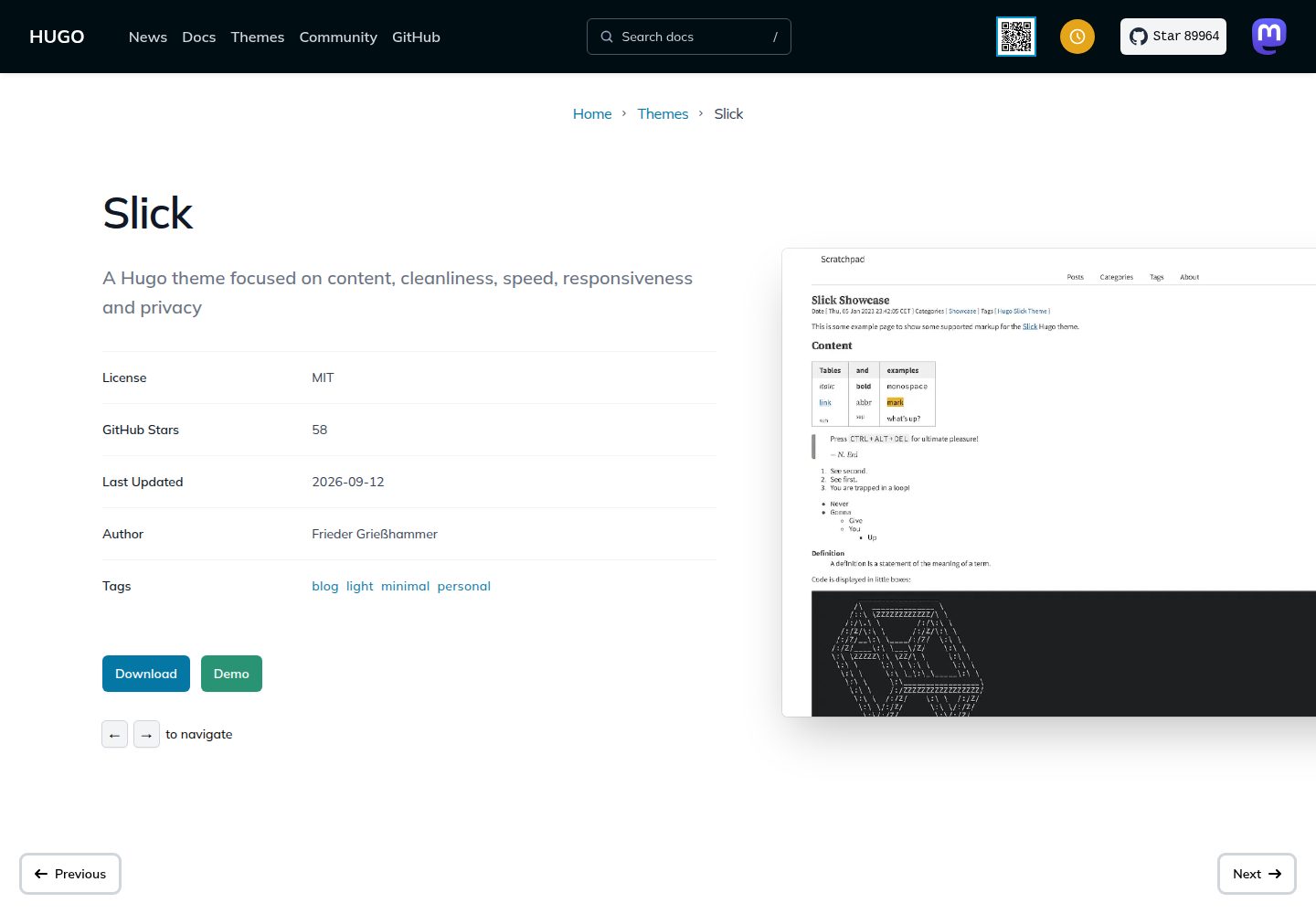
Task: Open the Docs menu item
Action: [x=199, y=37]
